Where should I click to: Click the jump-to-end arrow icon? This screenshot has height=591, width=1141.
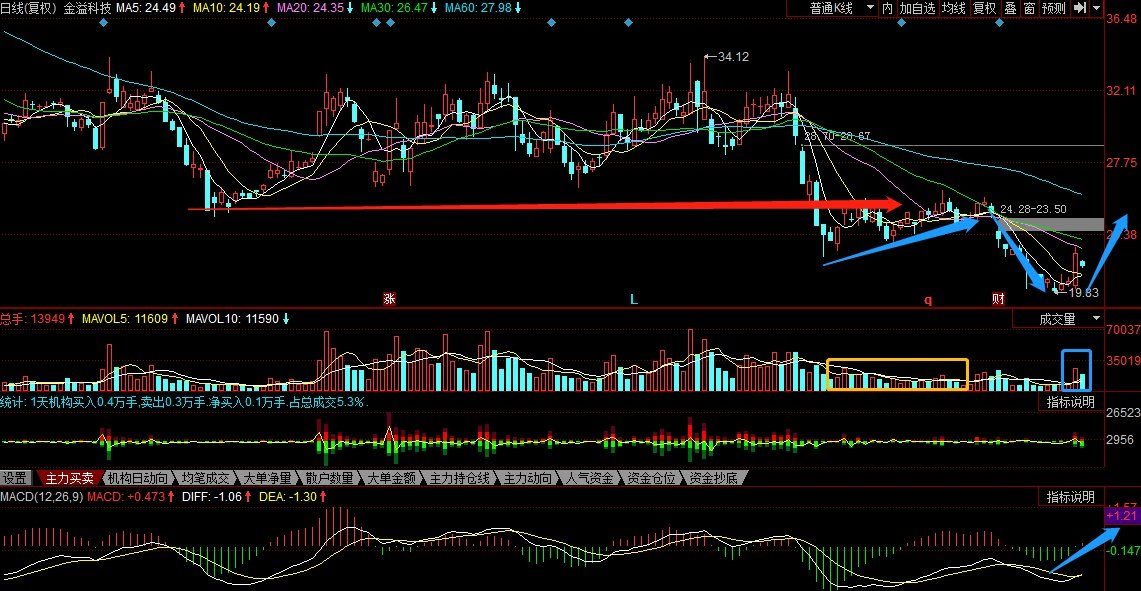(1080, 9)
